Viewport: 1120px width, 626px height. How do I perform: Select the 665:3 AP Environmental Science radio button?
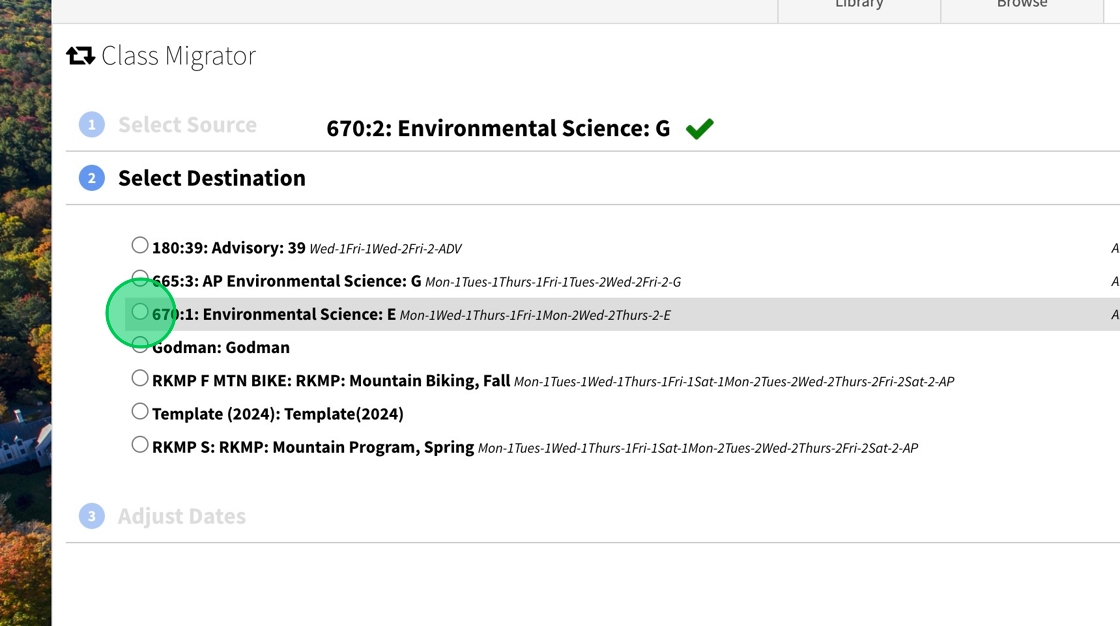[x=140, y=278]
